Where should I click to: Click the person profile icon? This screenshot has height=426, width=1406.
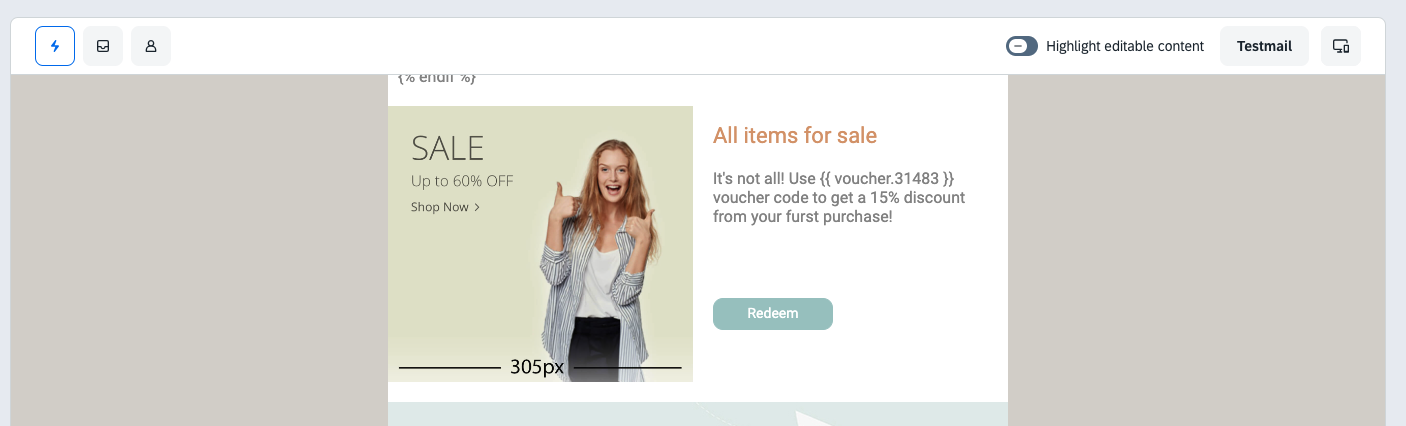pyautogui.click(x=151, y=46)
